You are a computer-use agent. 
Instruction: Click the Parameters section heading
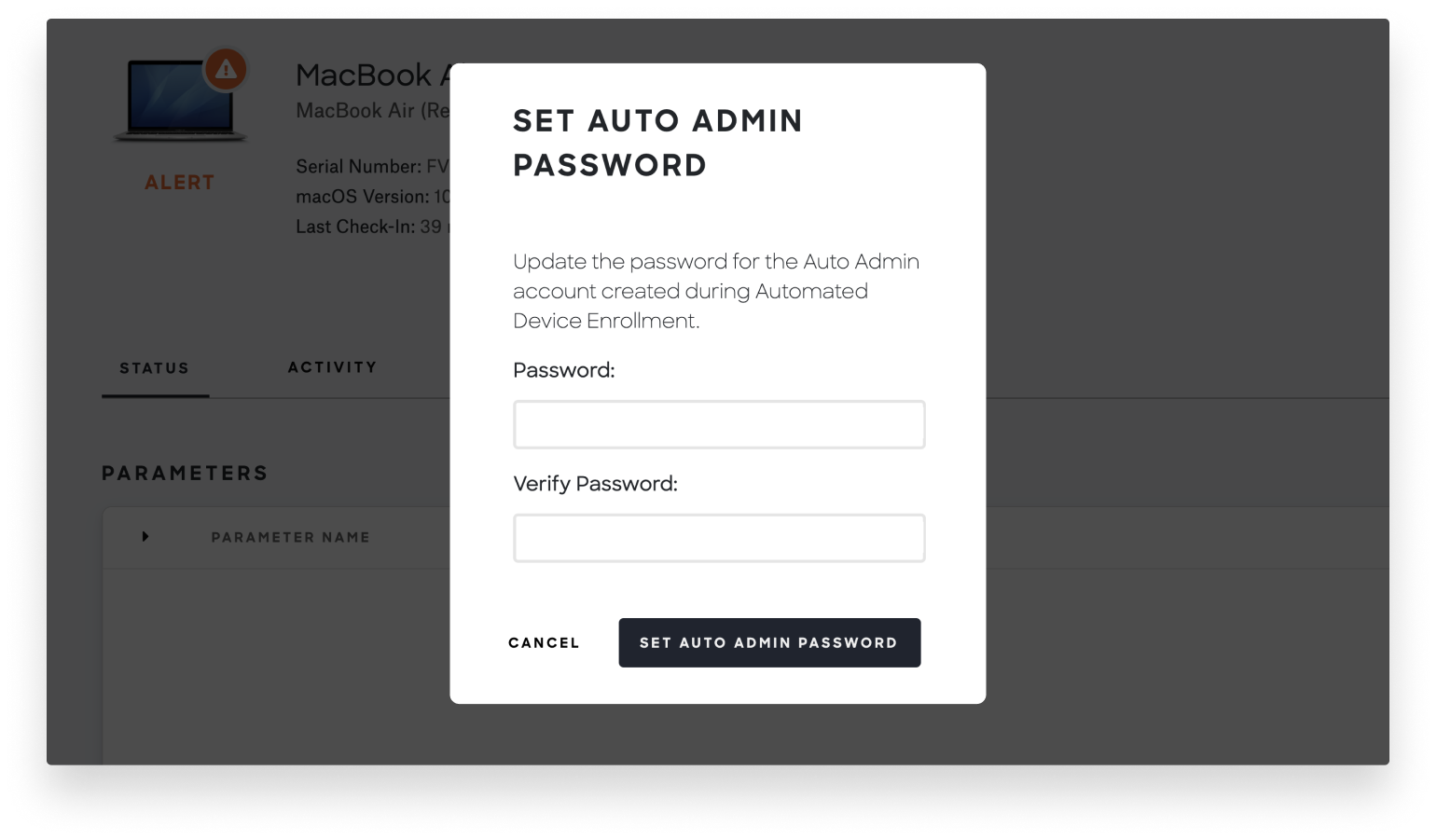click(x=184, y=473)
